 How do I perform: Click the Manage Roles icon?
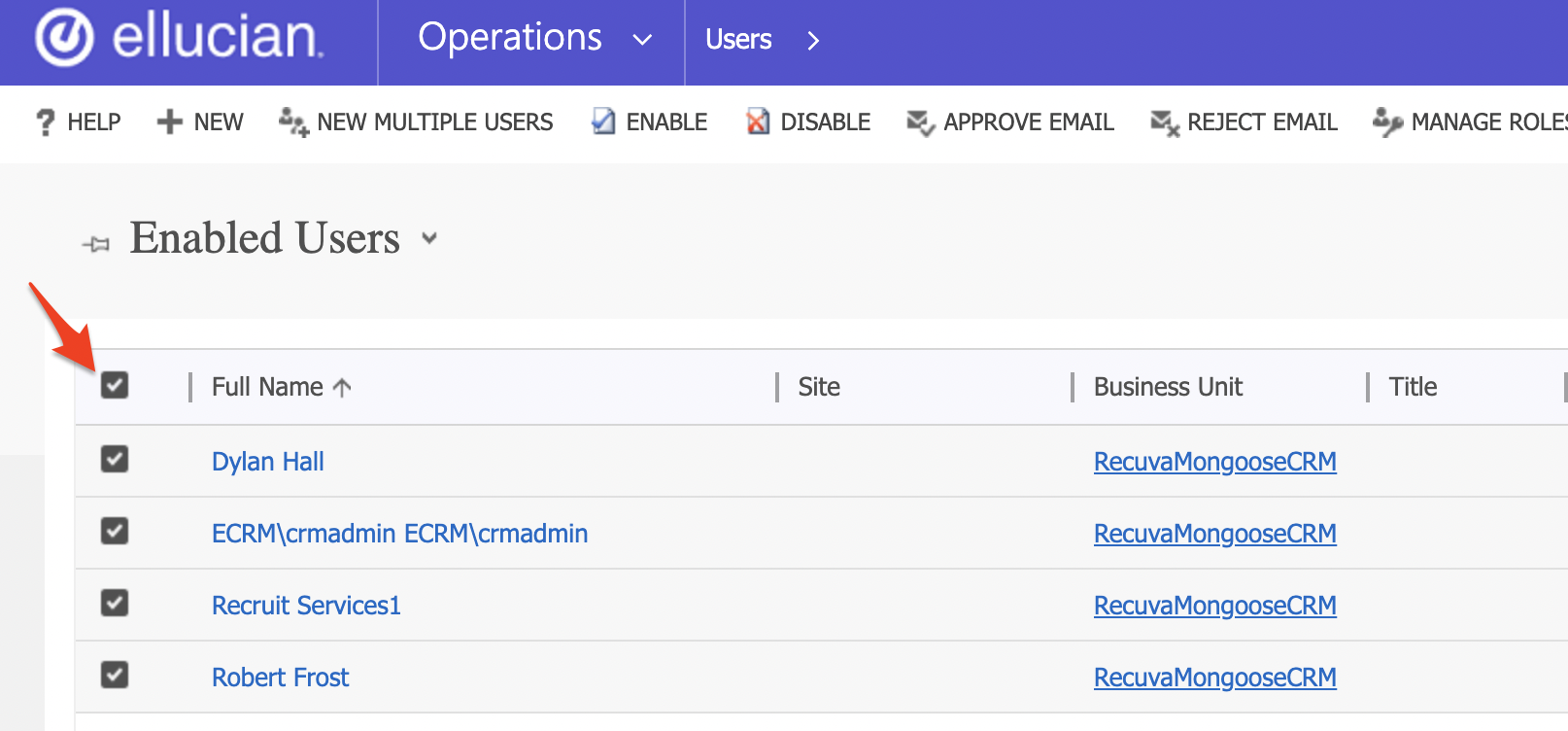pyautogui.click(x=1386, y=122)
